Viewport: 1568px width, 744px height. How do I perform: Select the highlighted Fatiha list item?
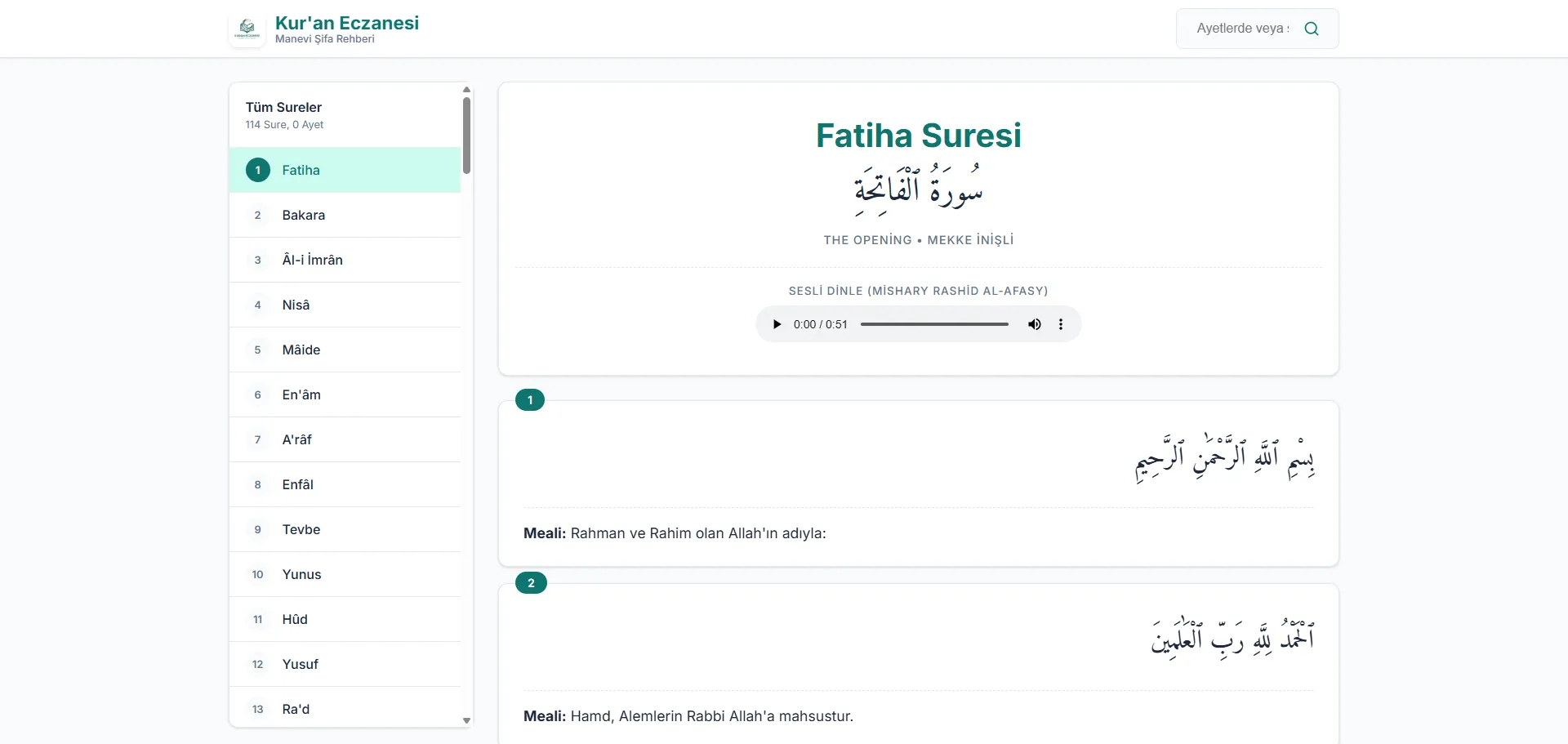point(345,170)
